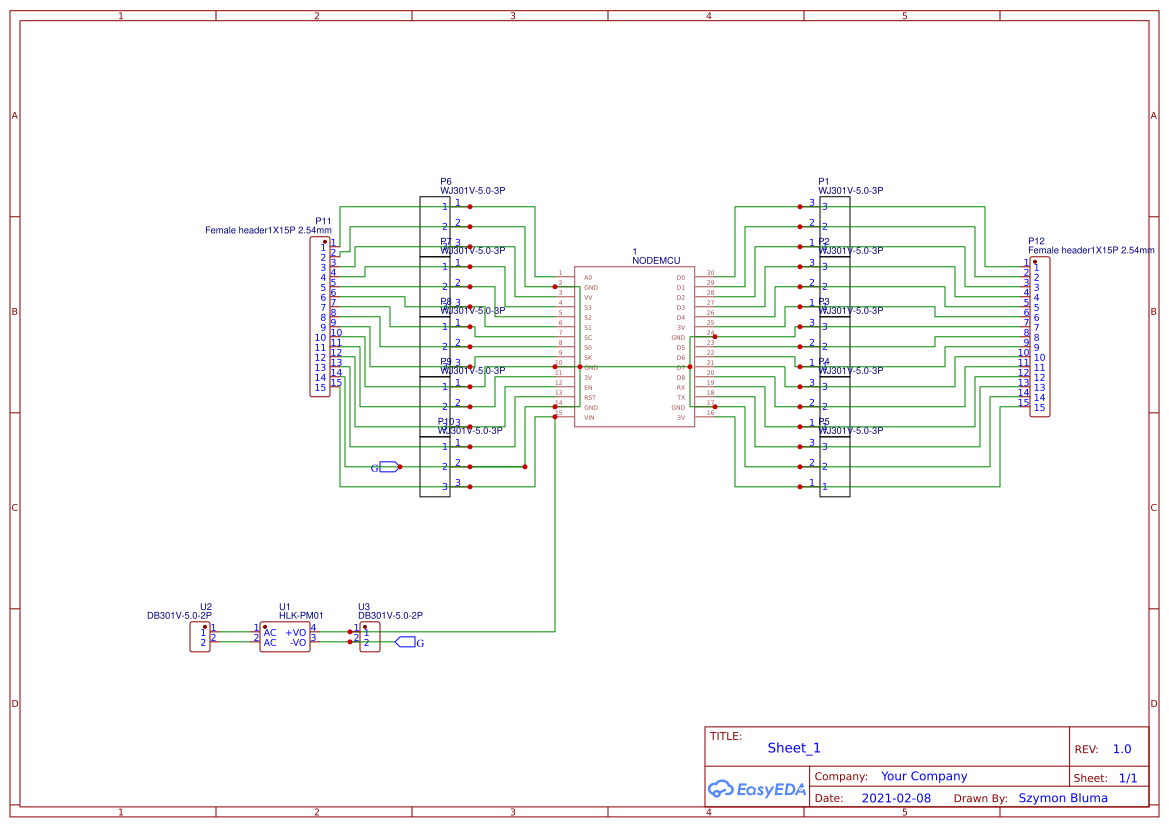This screenshot has height=827, width=1169.
Task: Select the U2 two-pin terminal symbol
Action: pyautogui.click(x=200, y=638)
